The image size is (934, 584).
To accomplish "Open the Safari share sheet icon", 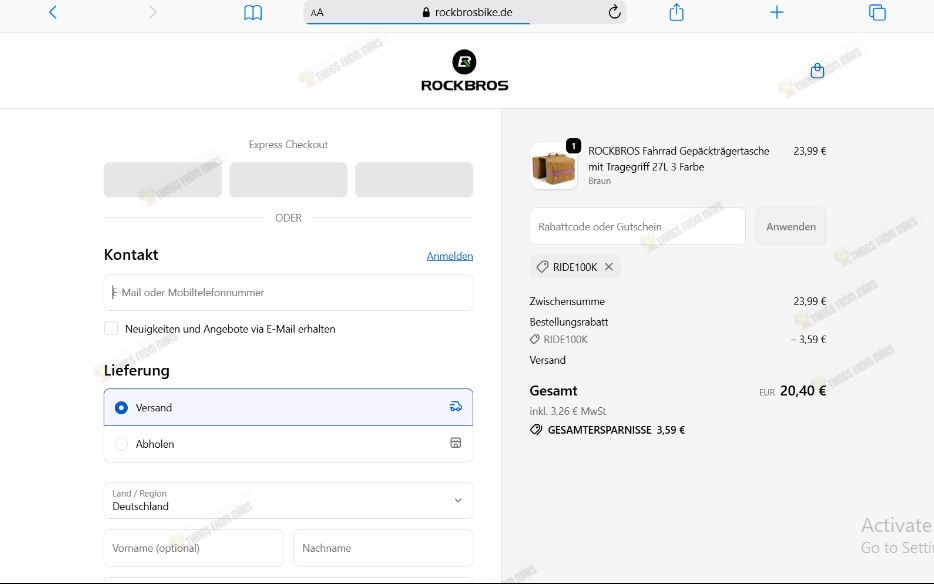I will pyautogui.click(x=677, y=12).
